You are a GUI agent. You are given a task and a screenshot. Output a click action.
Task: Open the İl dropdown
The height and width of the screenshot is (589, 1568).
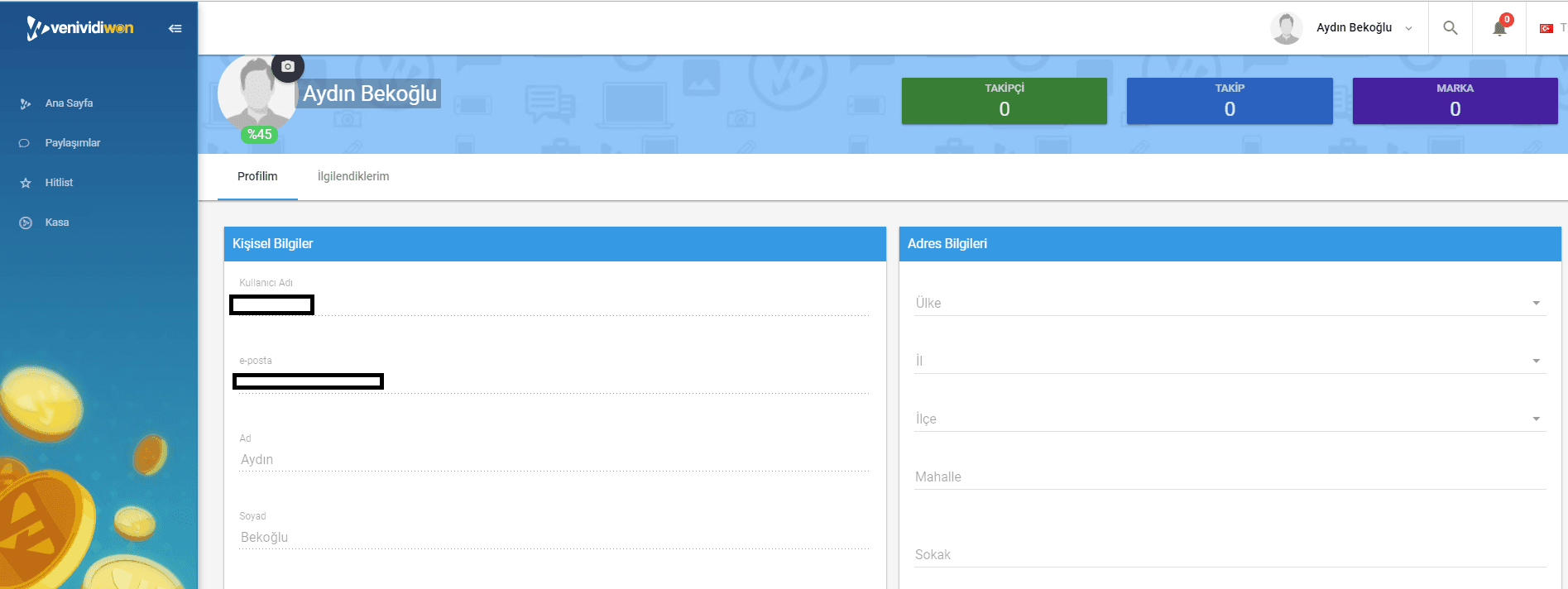1230,361
